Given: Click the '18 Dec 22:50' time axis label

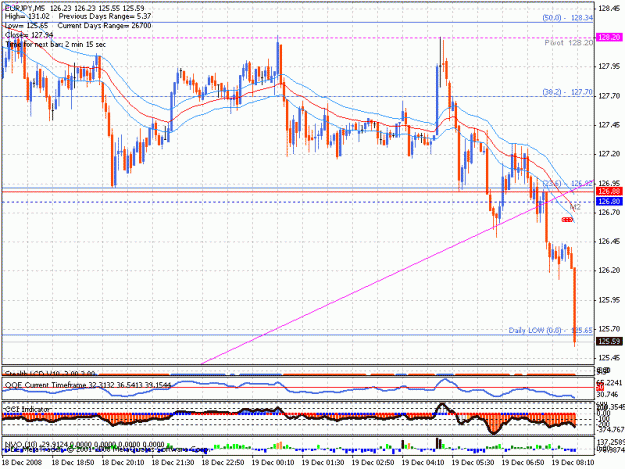Looking at the screenshot, I should pos(222,463).
